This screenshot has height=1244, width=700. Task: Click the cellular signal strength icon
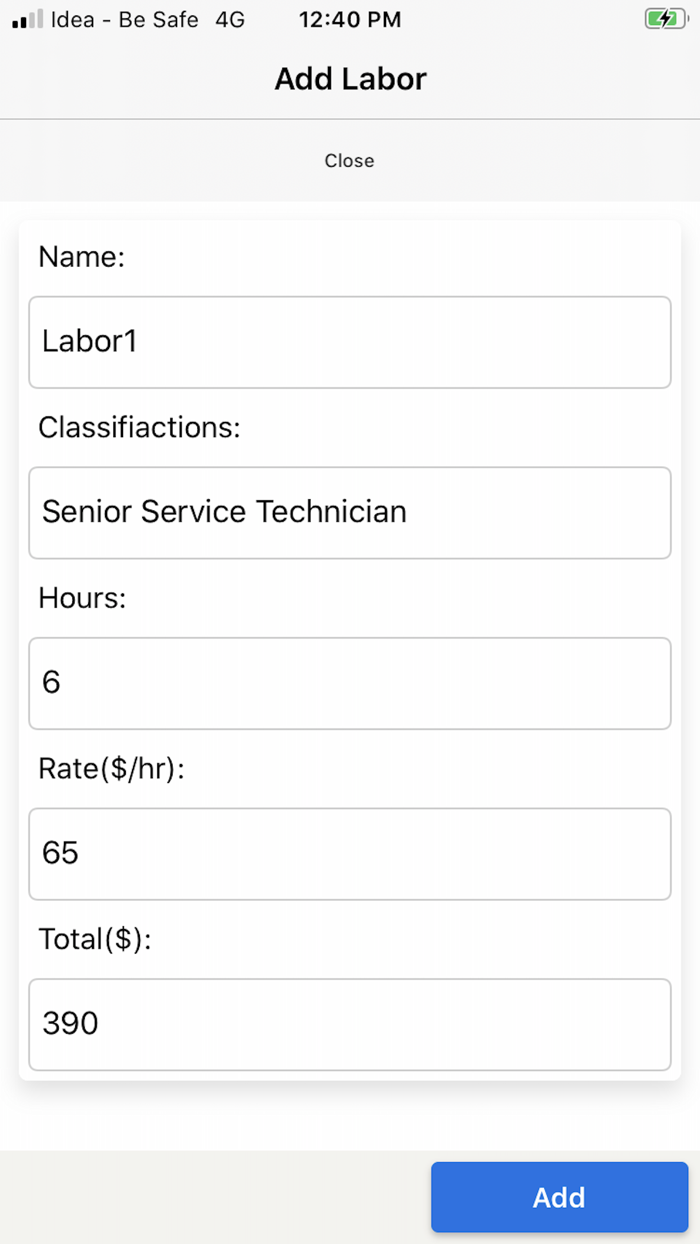pyautogui.click(x=27, y=18)
